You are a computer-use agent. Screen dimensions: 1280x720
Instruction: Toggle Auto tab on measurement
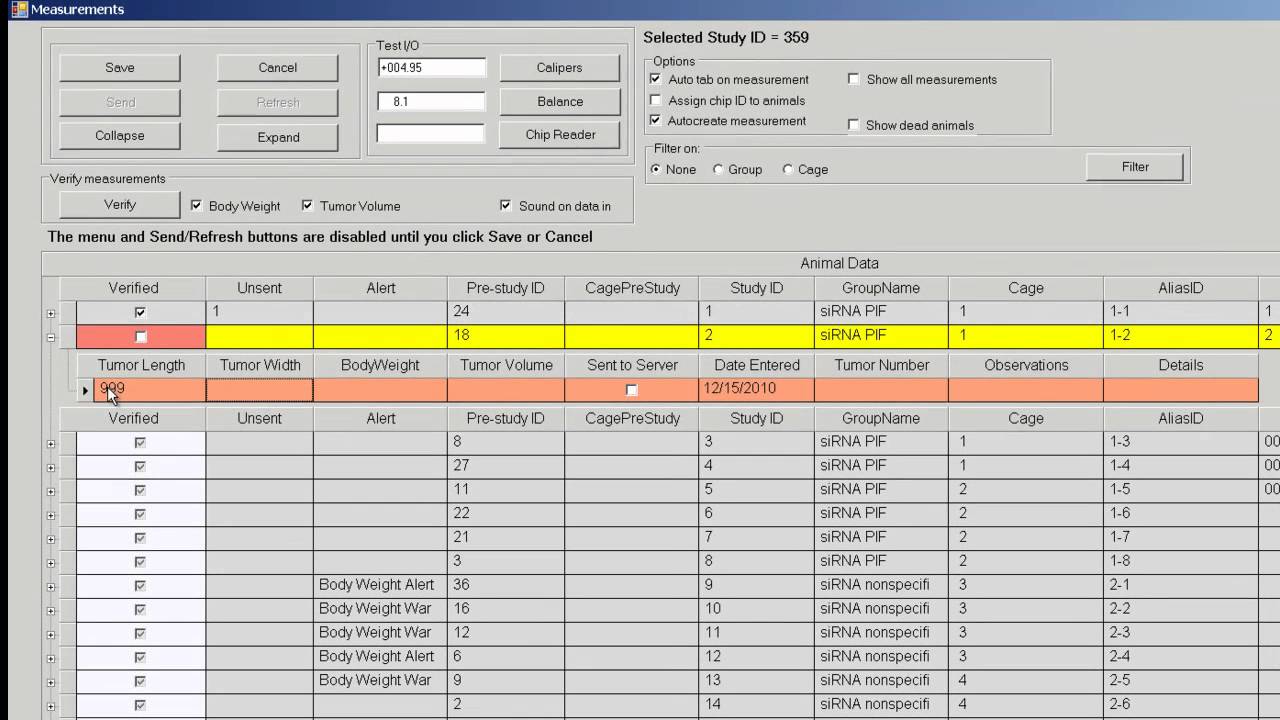pyautogui.click(x=656, y=79)
